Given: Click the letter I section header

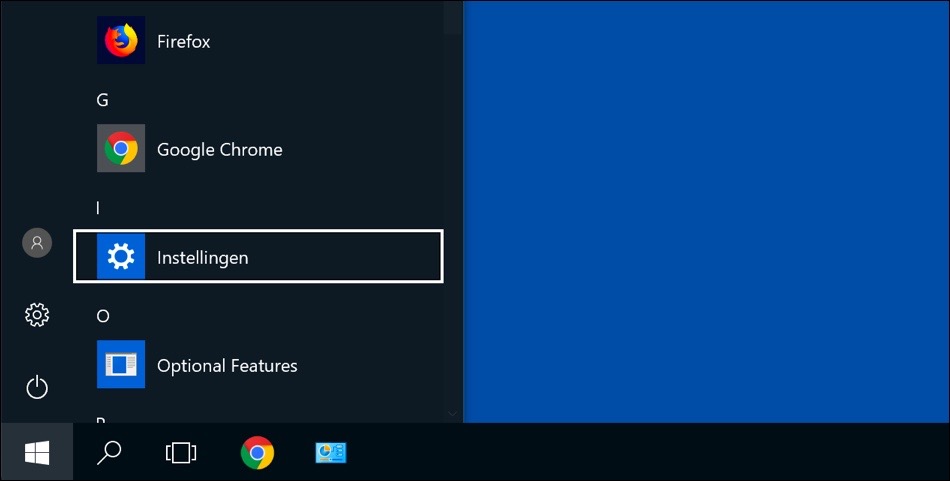Looking at the screenshot, I should tap(98, 208).
